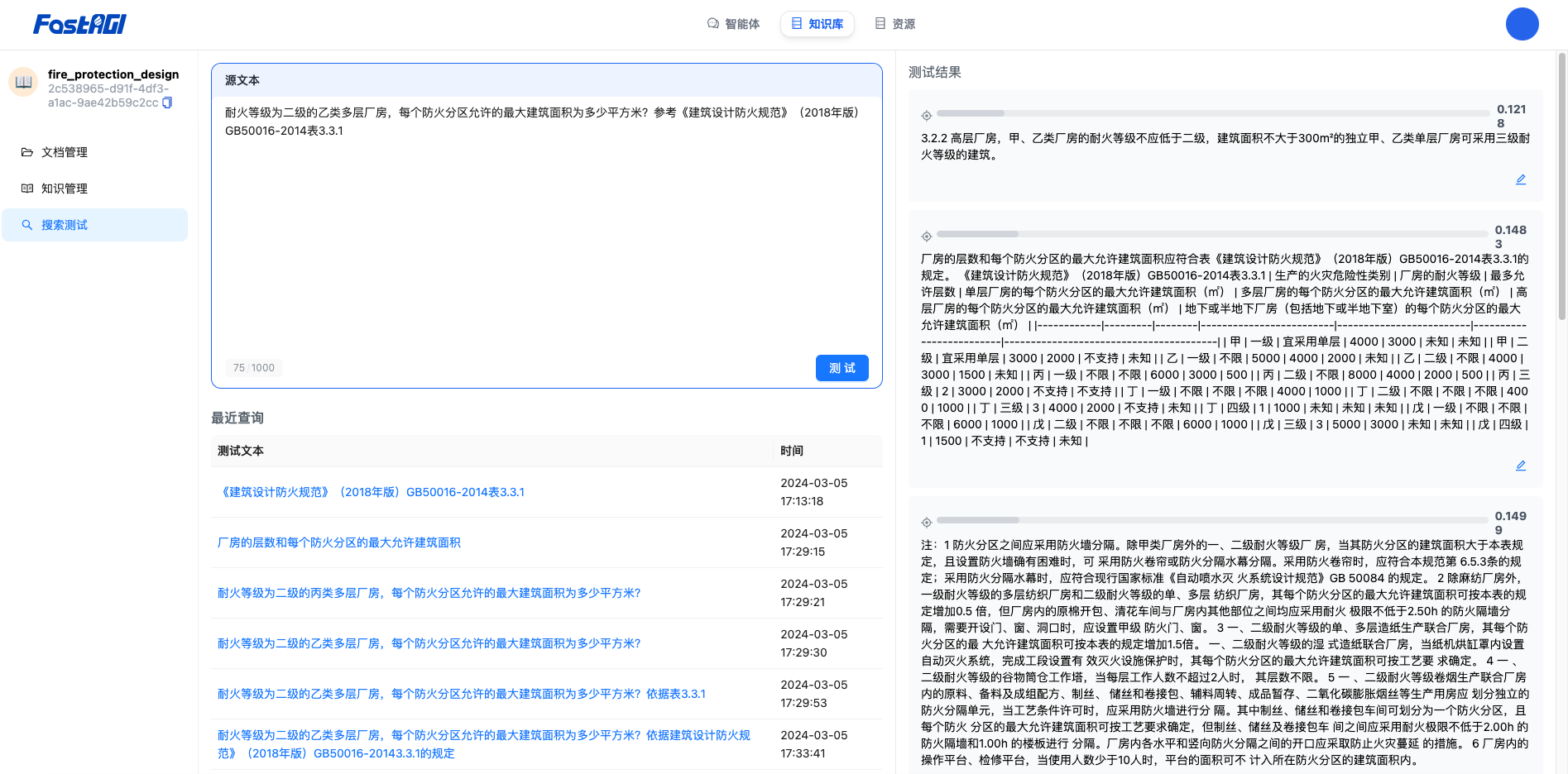
Task: Click the 搜索测试 magnifier icon
Action: [x=27, y=225]
